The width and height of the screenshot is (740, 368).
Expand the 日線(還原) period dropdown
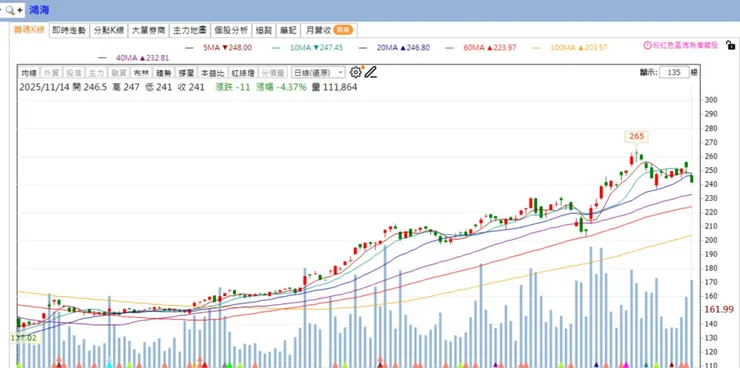pos(318,73)
